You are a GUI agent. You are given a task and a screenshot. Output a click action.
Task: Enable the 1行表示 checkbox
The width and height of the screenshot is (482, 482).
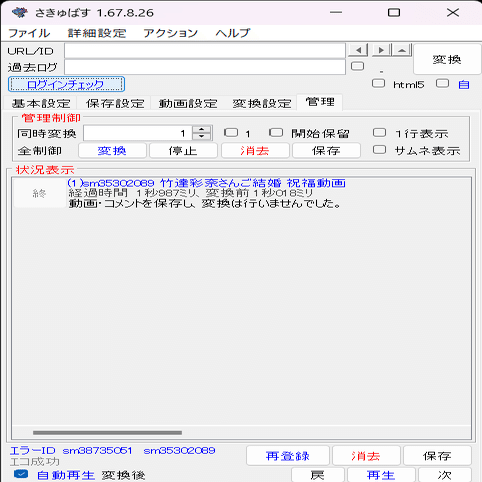click(x=379, y=133)
